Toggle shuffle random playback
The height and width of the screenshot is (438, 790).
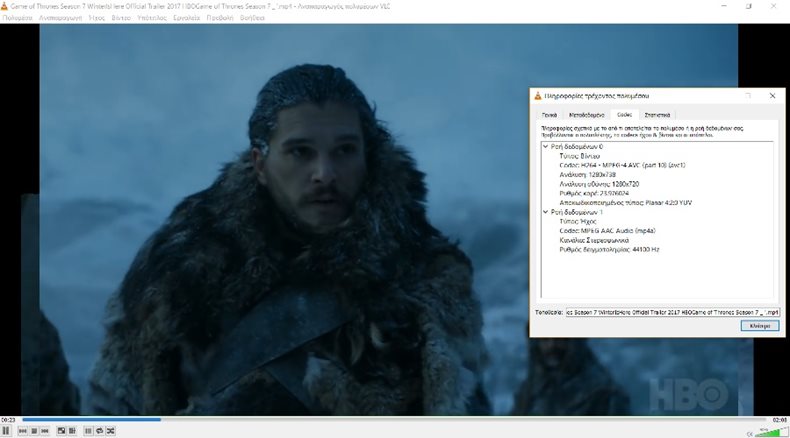pos(110,431)
